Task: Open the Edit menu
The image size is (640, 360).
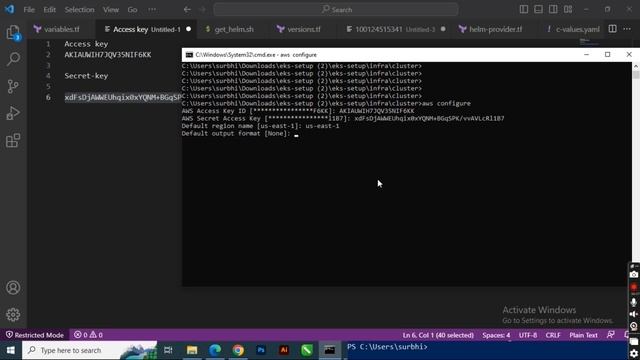Action: [x=49, y=9]
